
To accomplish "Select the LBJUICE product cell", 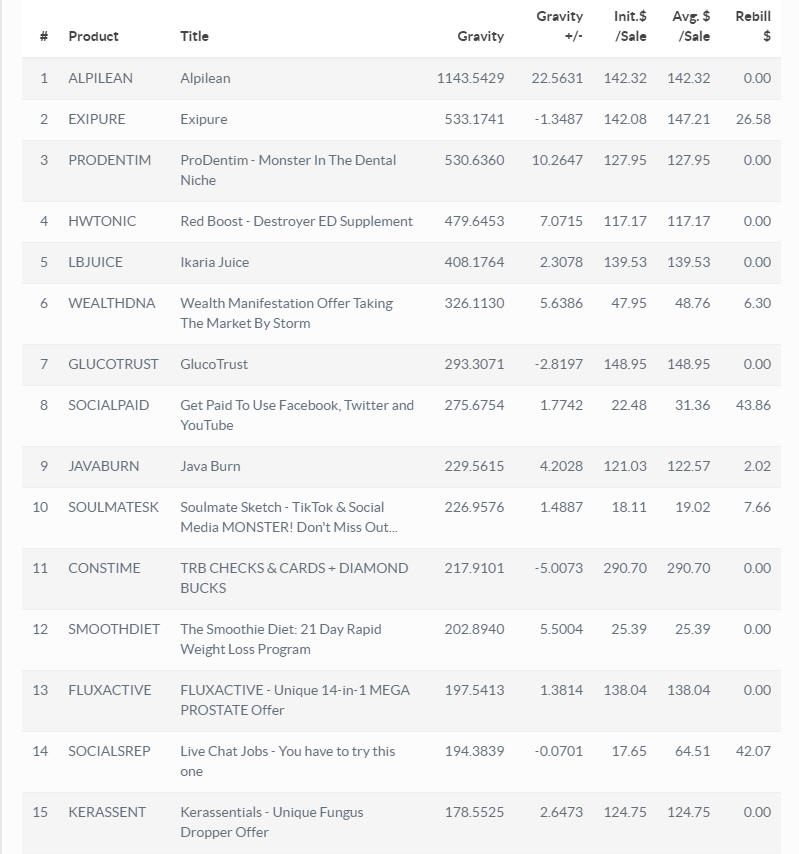I will pyautogui.click(x=95, y=262).
